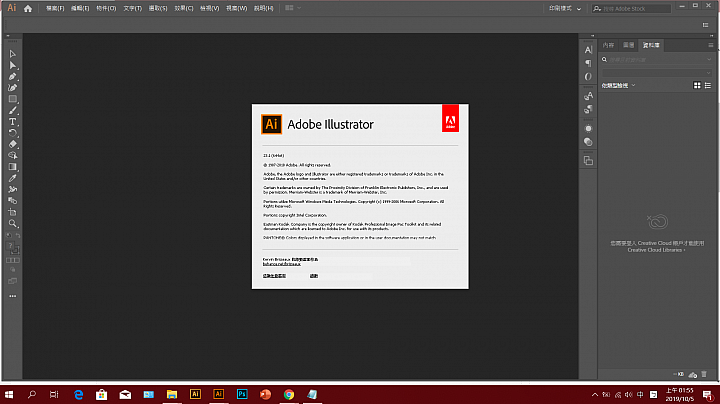
Task: Collapse the icon panel strip arrows
Action: [x=592, y=36]
